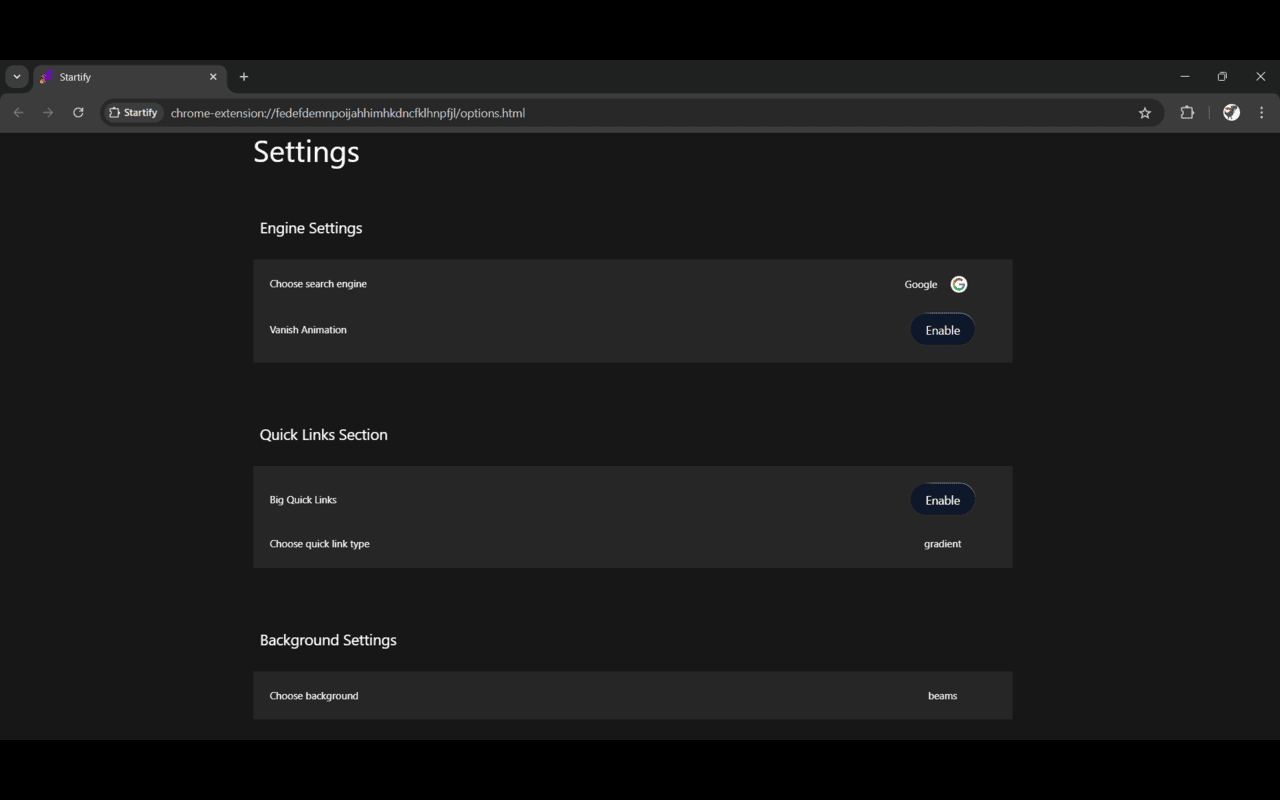Restore down the Chrome window
The height and width of the screenshot is (800, 1280).
[1222, 77]
